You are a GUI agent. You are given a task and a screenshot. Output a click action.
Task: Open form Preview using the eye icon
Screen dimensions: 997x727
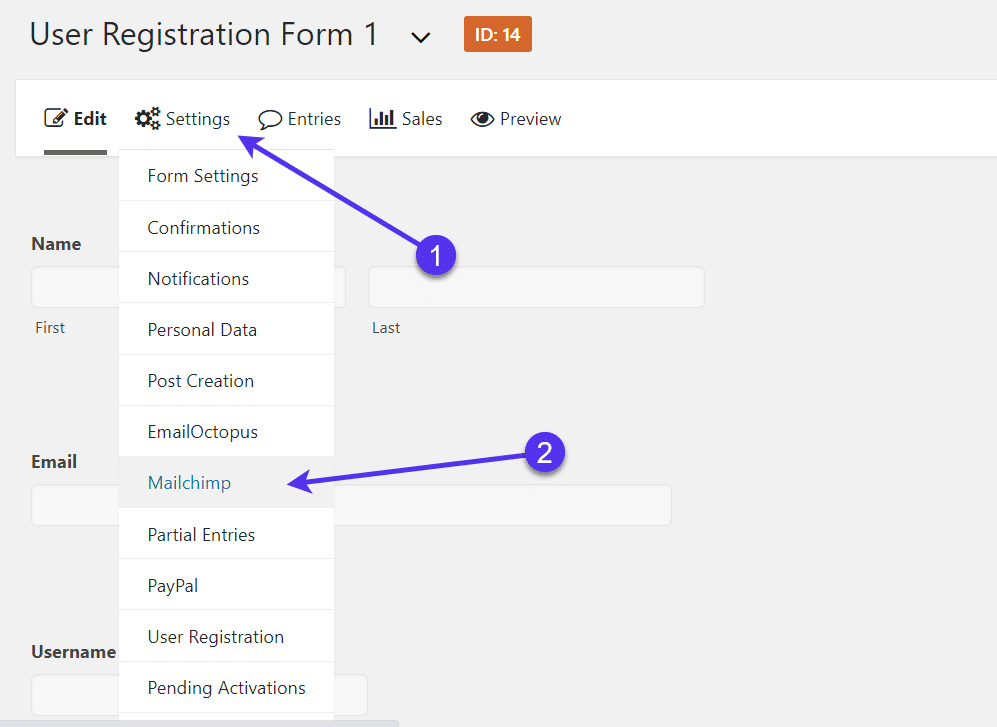click(482, 118)
